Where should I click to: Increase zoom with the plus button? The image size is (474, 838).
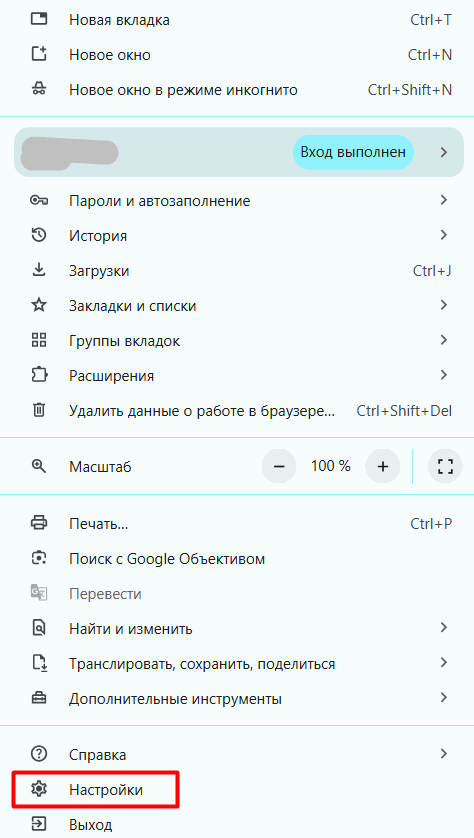click(382, 466)
